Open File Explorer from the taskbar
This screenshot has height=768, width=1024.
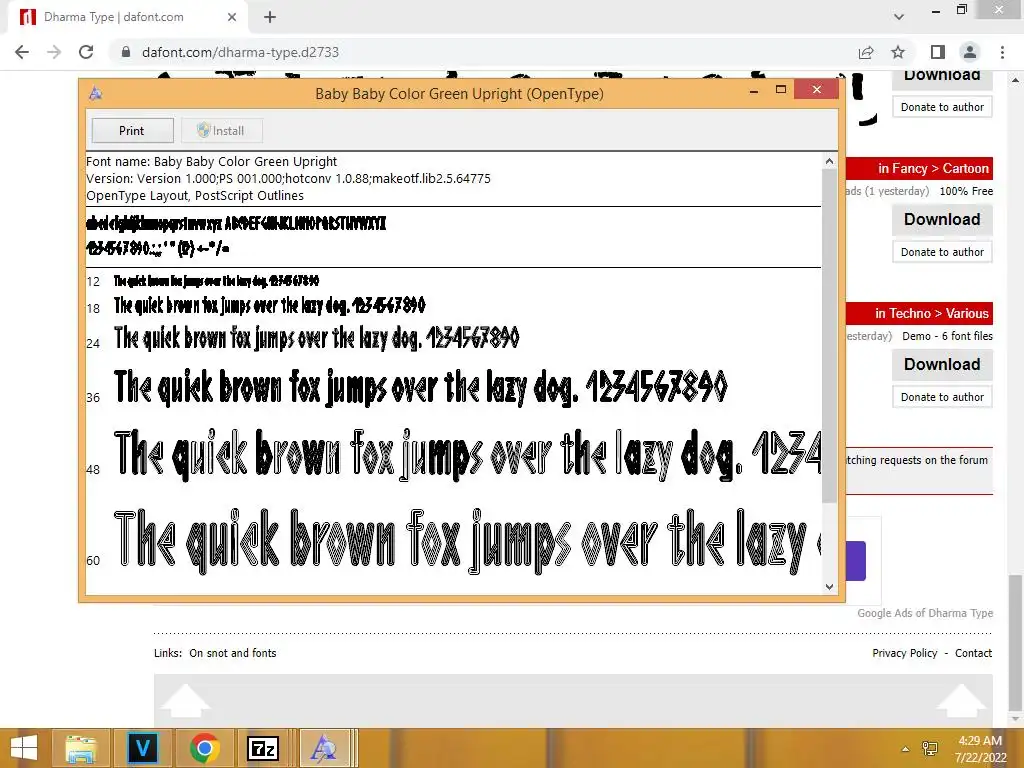(80, 748)
